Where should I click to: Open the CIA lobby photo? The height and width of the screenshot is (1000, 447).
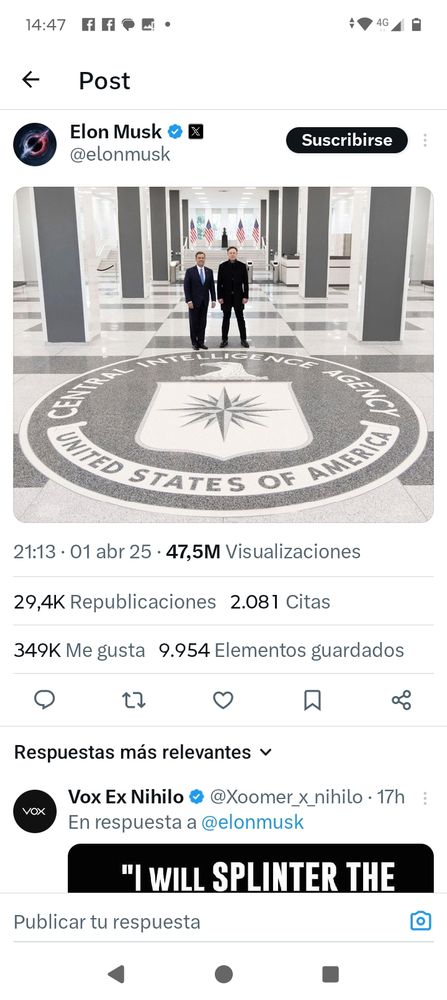pyautogui.click(x=223, y=355)
